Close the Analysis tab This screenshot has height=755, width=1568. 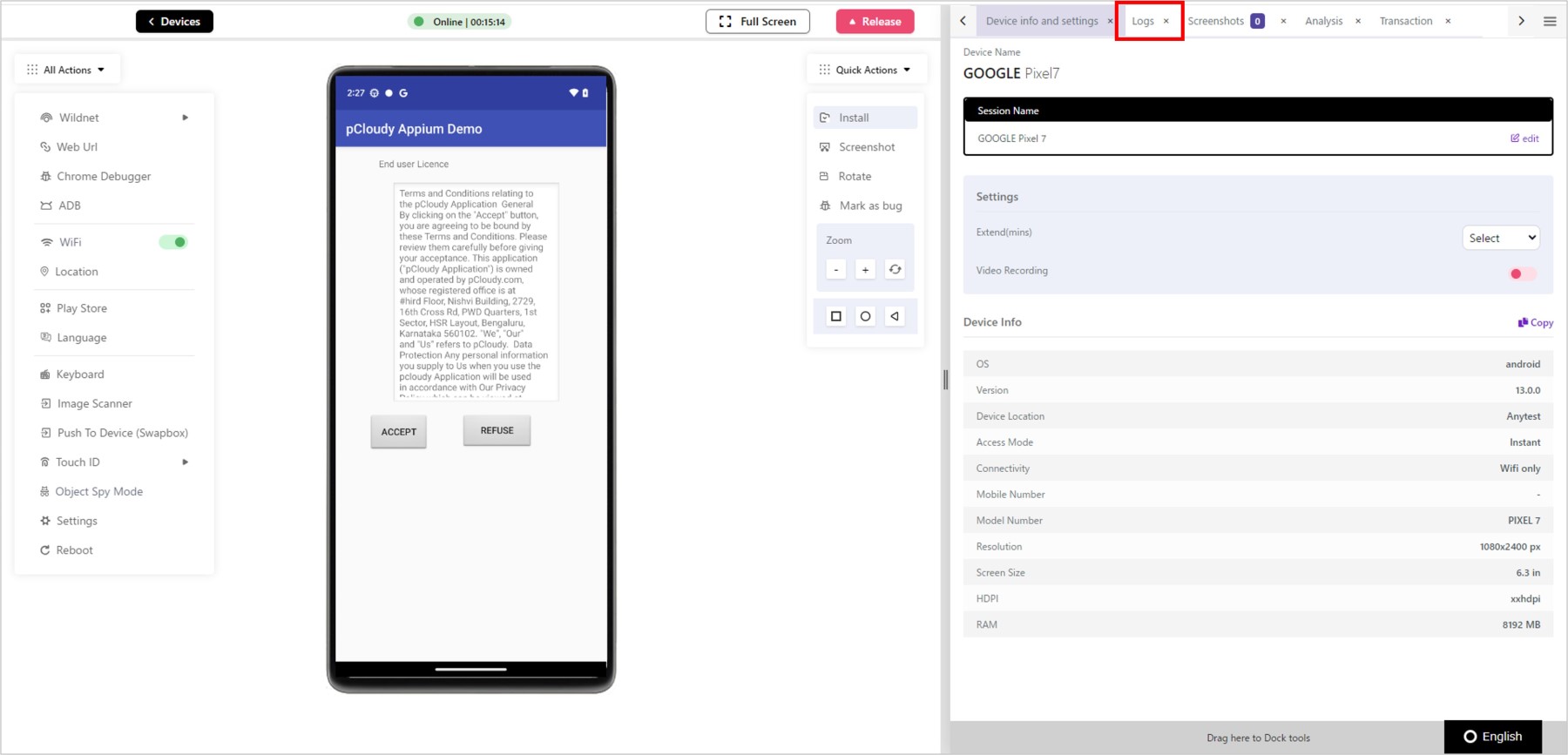pyautogui.click(x=1358, y=21)
